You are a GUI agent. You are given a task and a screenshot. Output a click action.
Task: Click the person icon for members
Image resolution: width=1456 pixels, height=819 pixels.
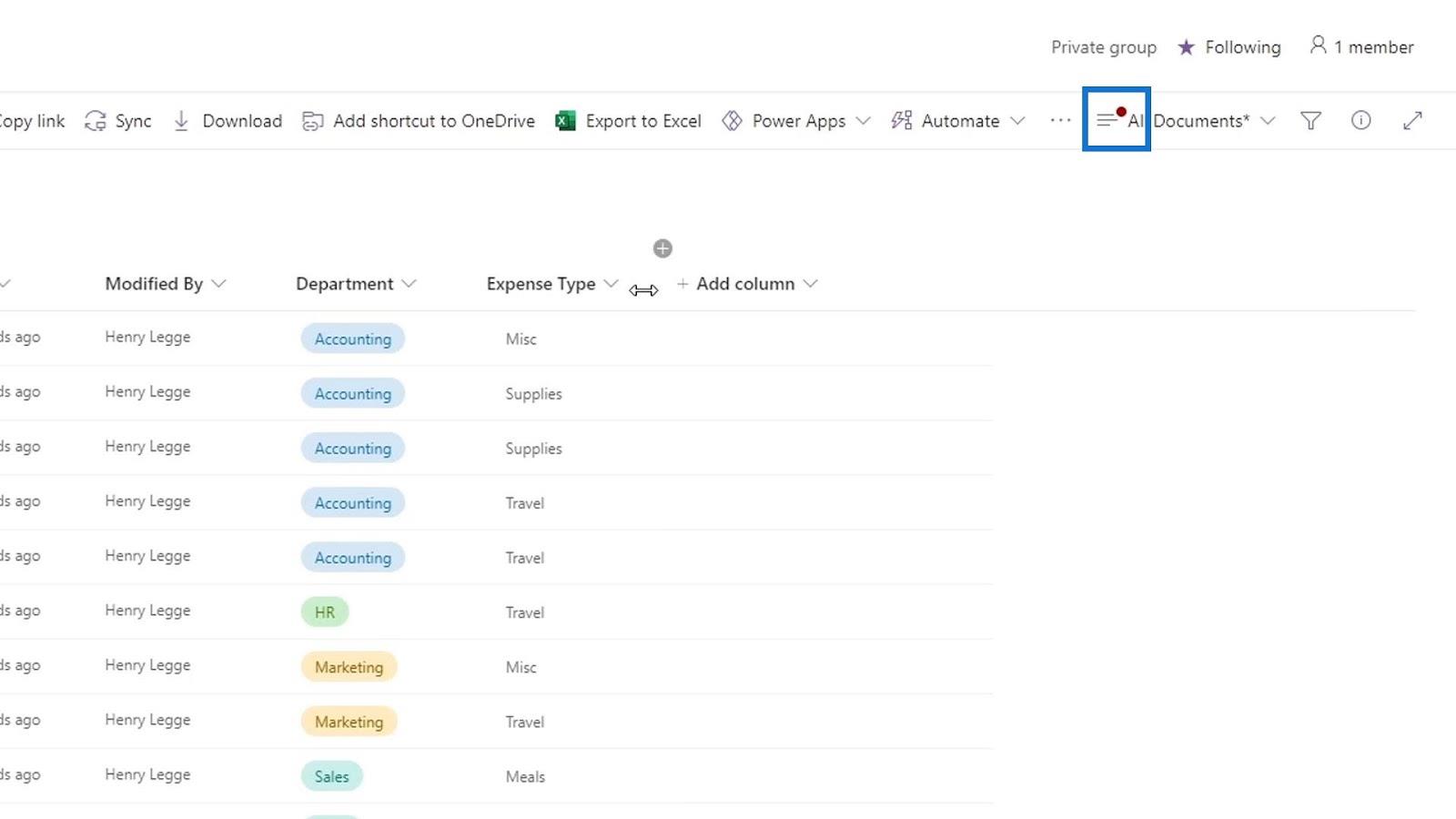pyautogui.click(x=1318, y=45)
